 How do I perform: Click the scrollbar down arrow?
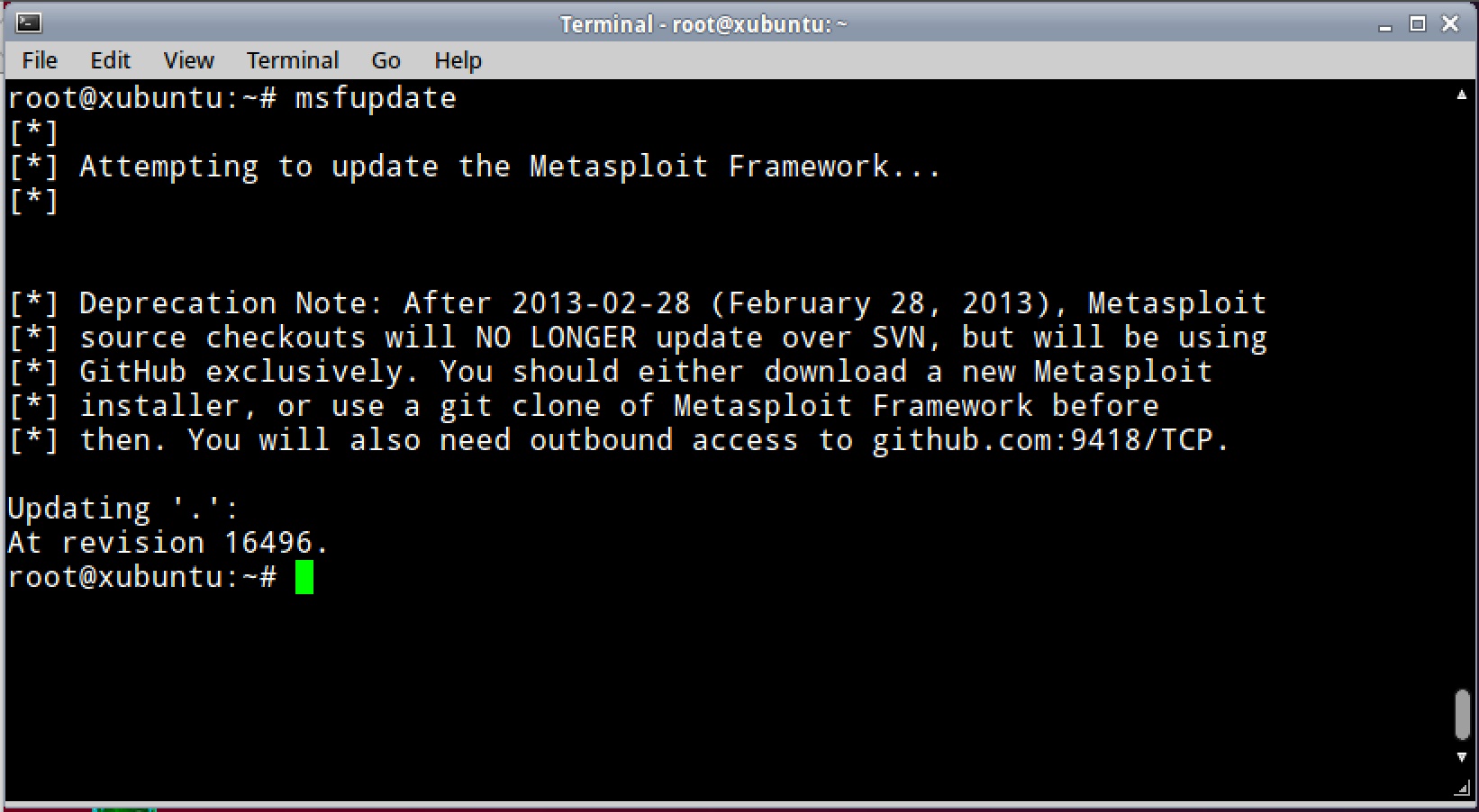pyautogui.click(x=1462, y=758)
